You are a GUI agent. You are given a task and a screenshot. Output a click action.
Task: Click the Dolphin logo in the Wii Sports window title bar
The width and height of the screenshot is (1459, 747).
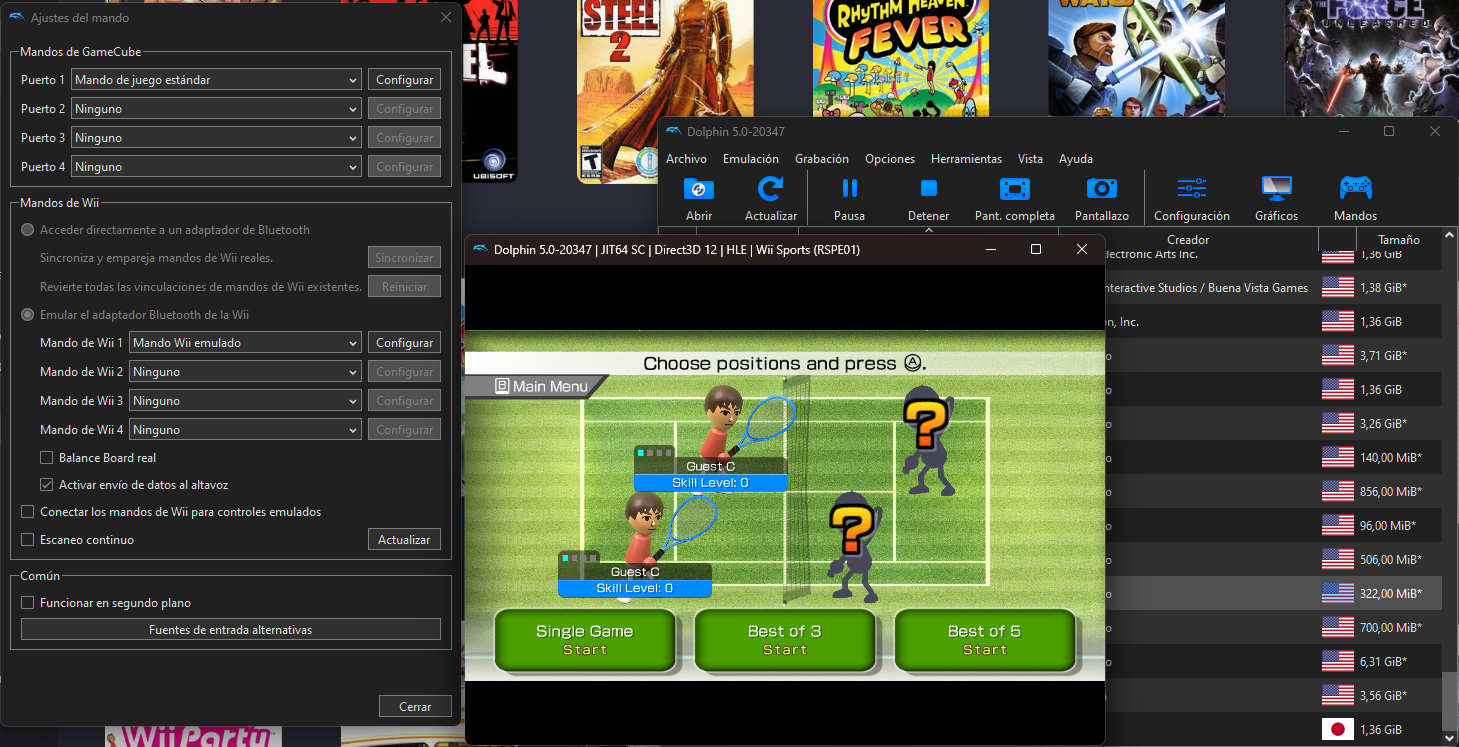480,249
